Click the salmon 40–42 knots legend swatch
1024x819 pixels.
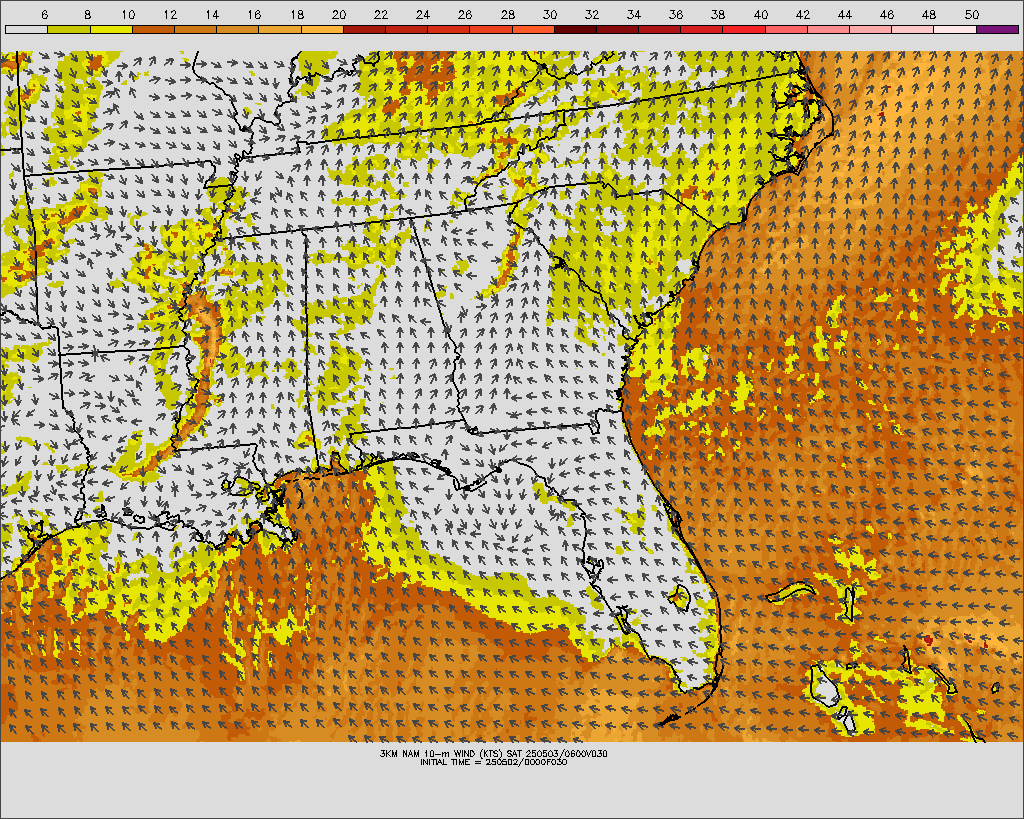click(x=786, y=30)
